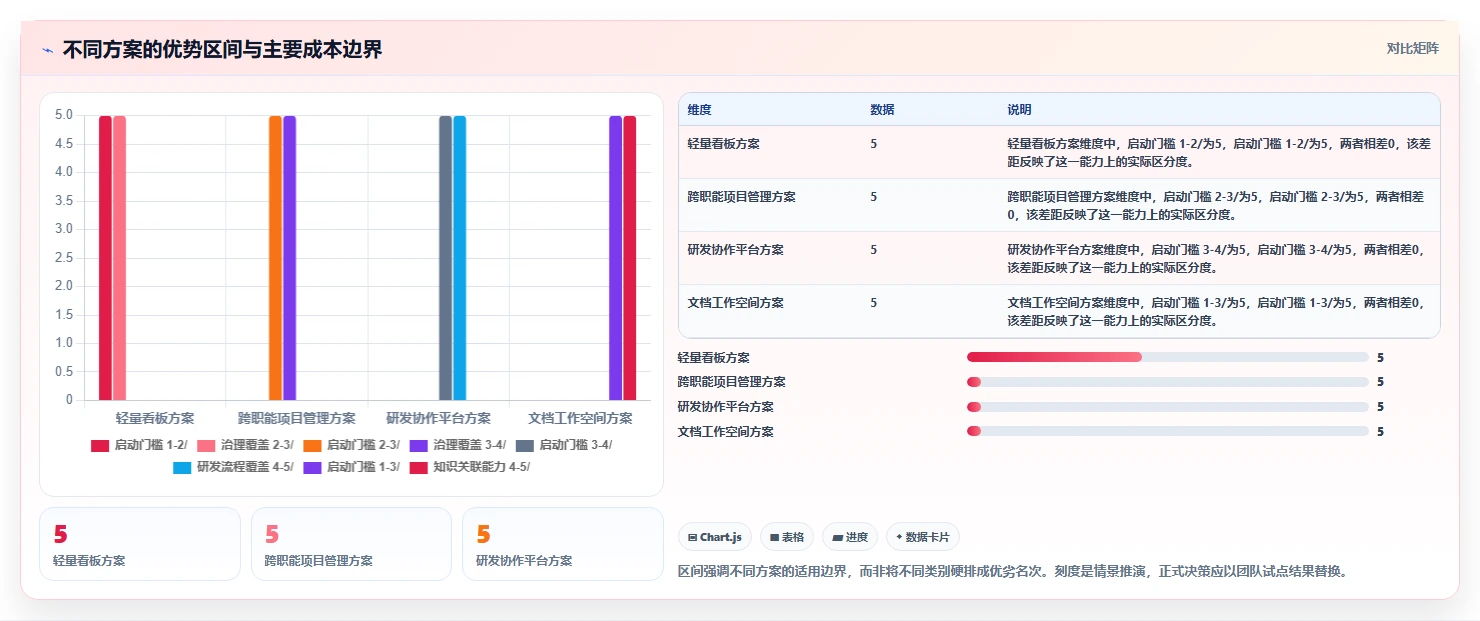Open the 轻量看板方案 data card
This screenshot has height=621, width=1480.
pos(140,544)
